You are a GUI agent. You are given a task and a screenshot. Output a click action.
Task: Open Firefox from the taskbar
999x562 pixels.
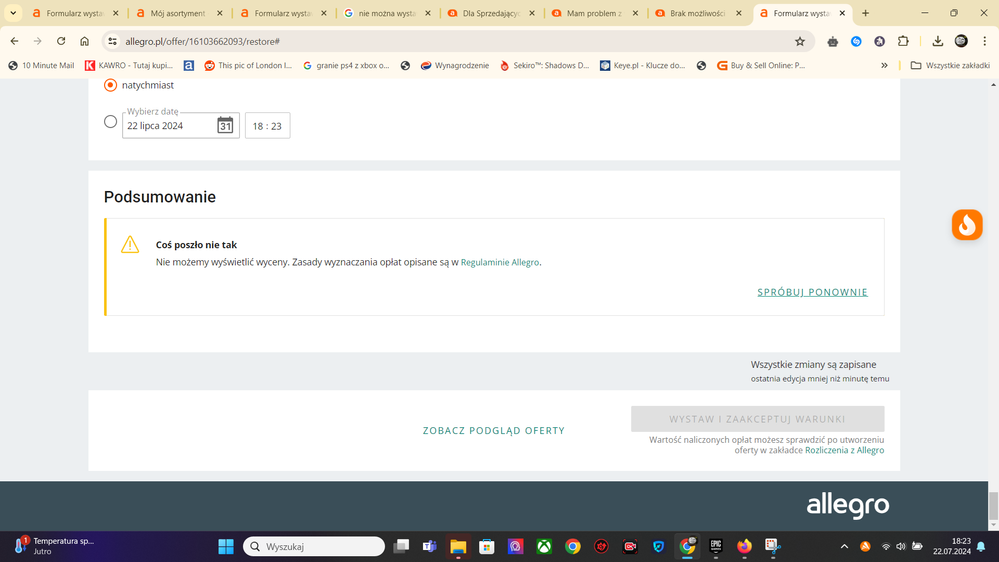pos(744,546)
